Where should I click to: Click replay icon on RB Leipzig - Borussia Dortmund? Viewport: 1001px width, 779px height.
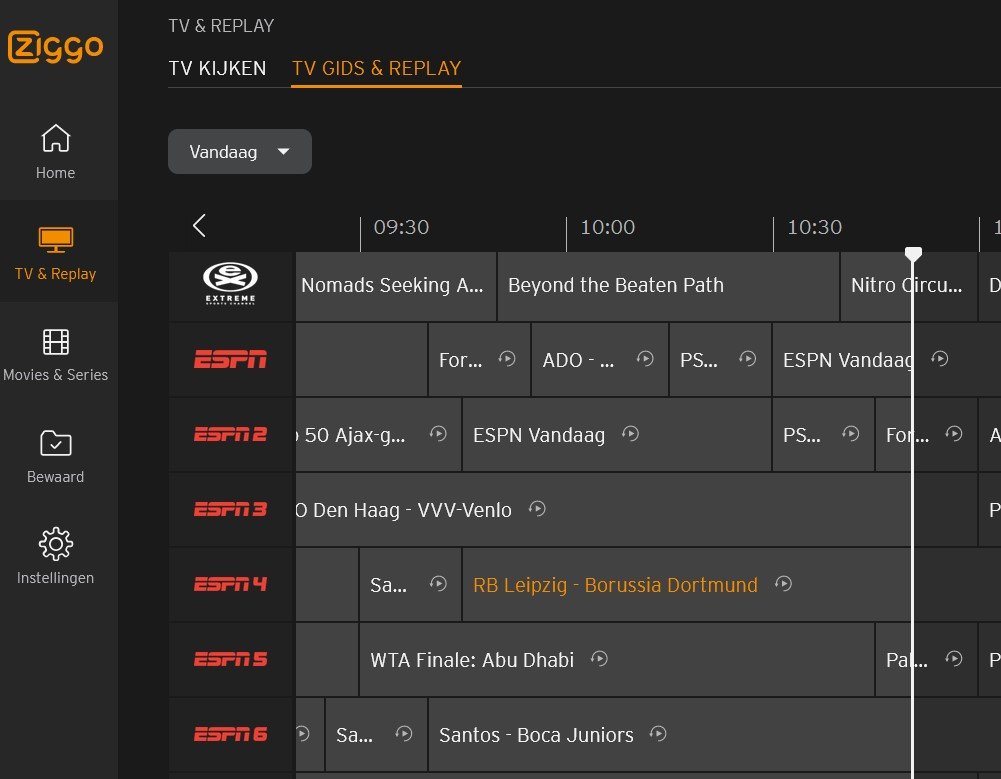click(783, 584)
